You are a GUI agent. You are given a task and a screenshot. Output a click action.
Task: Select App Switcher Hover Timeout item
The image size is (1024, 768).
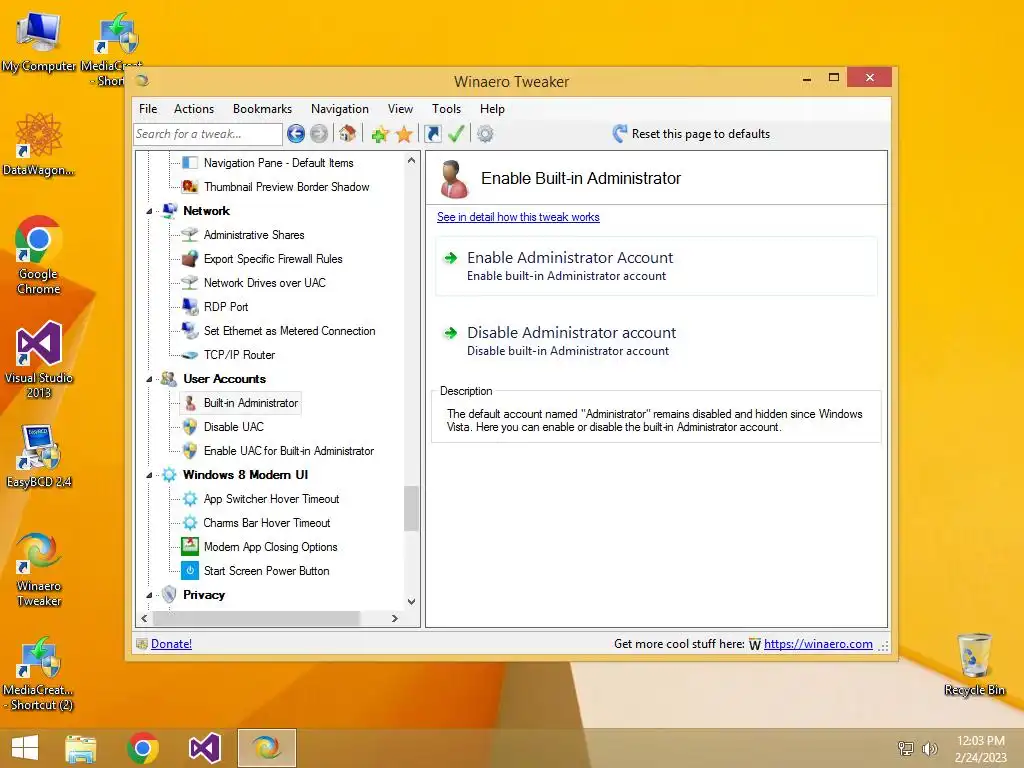coord(271,499)
